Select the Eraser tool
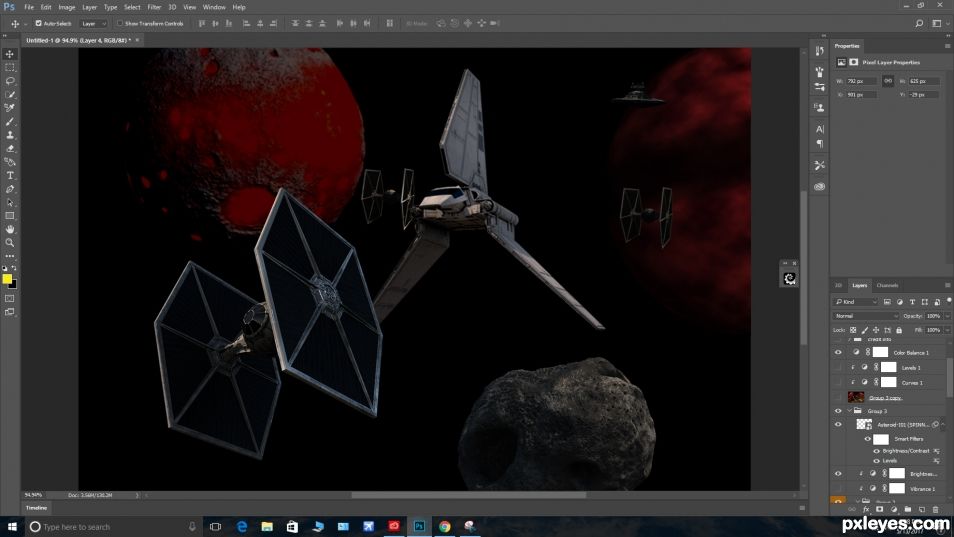954x537 pixels. coord(10,148)
